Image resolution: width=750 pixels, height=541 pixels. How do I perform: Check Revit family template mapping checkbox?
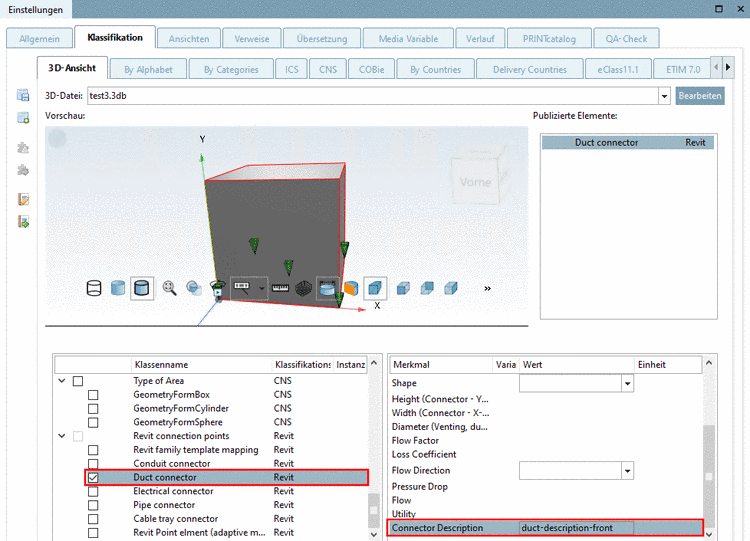[x=93, y=450]
